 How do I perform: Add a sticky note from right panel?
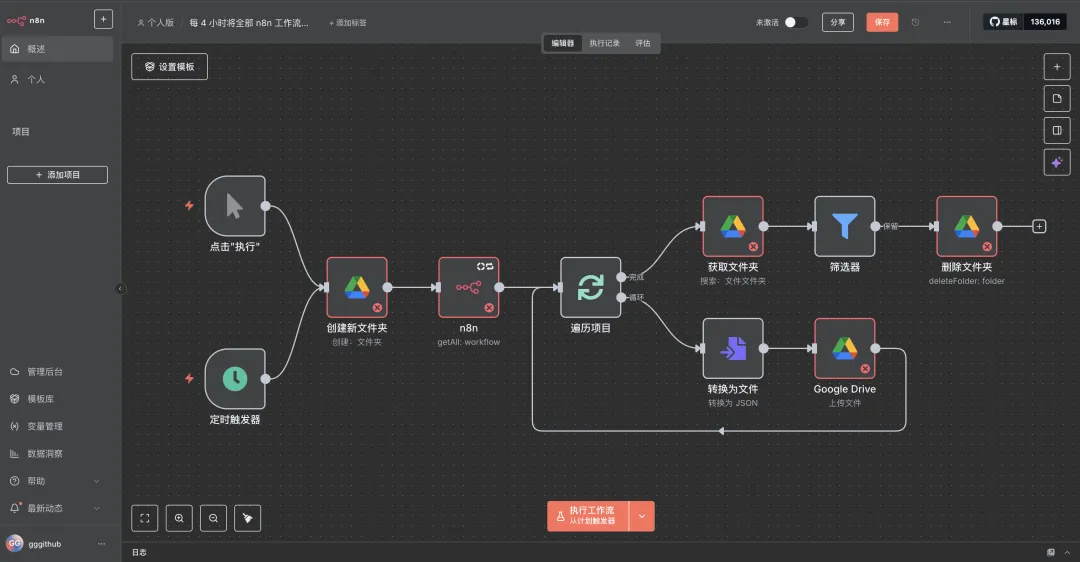tap(1057, 98)
